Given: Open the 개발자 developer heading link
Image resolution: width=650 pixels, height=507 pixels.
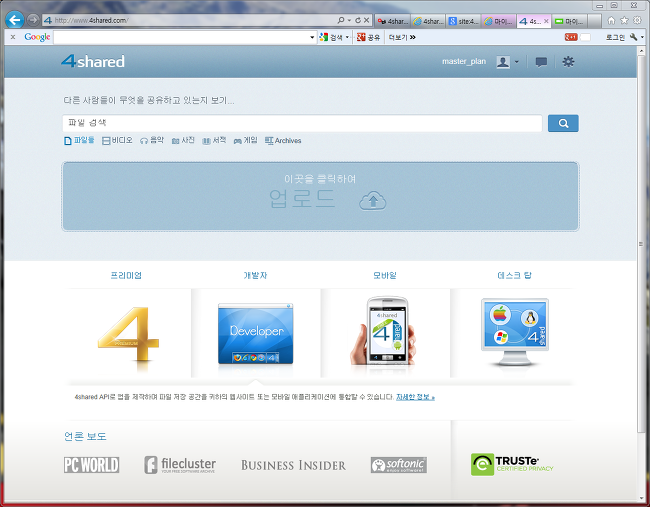Looking at the screenshot, I should coord(255,275).
